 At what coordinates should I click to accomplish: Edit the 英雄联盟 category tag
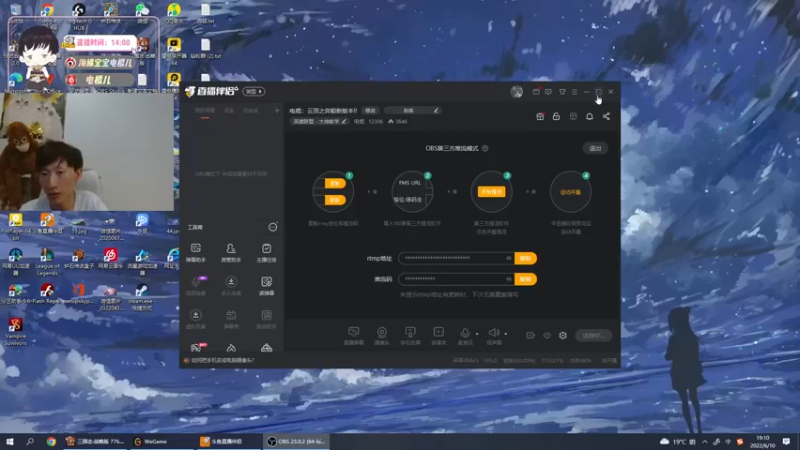pos(320,121)
